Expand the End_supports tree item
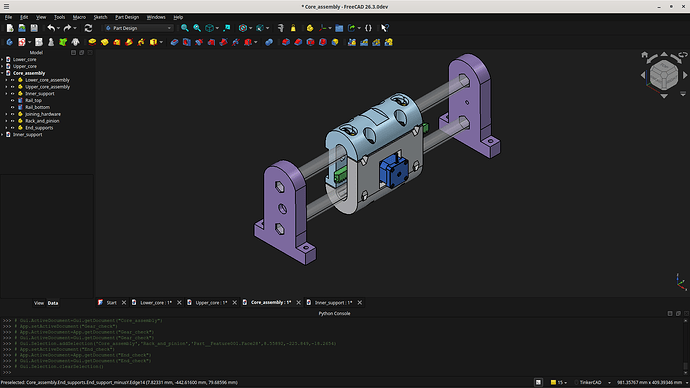690x388 pixels. 7,128
